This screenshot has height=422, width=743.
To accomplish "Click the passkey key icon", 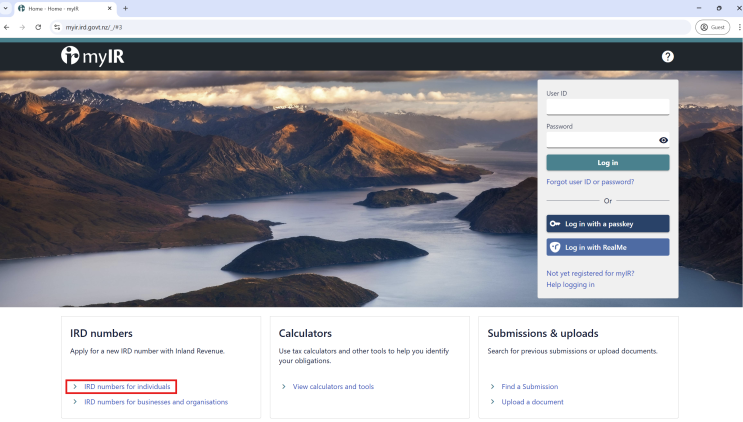I will [x=555, y=224].
